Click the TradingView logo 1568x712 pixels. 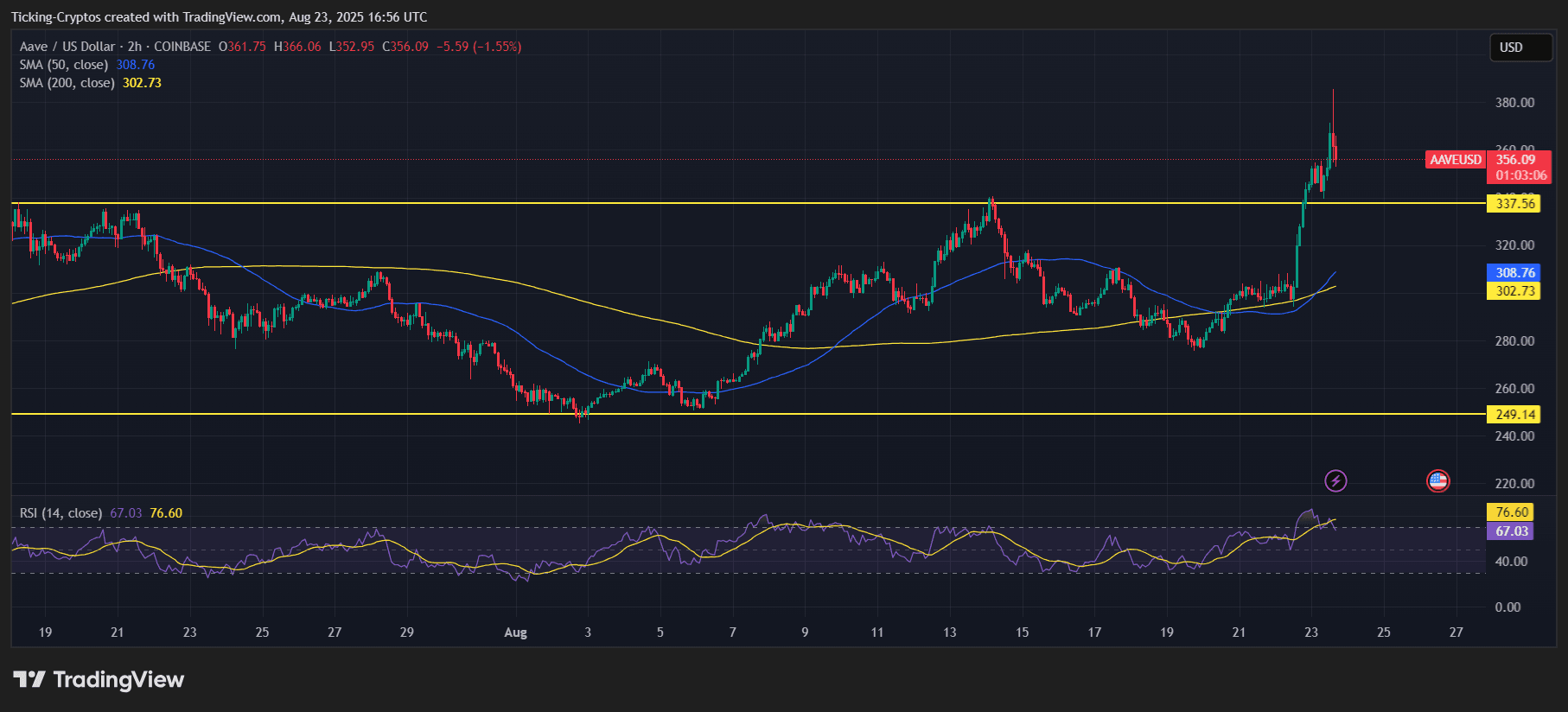(99, 680)
